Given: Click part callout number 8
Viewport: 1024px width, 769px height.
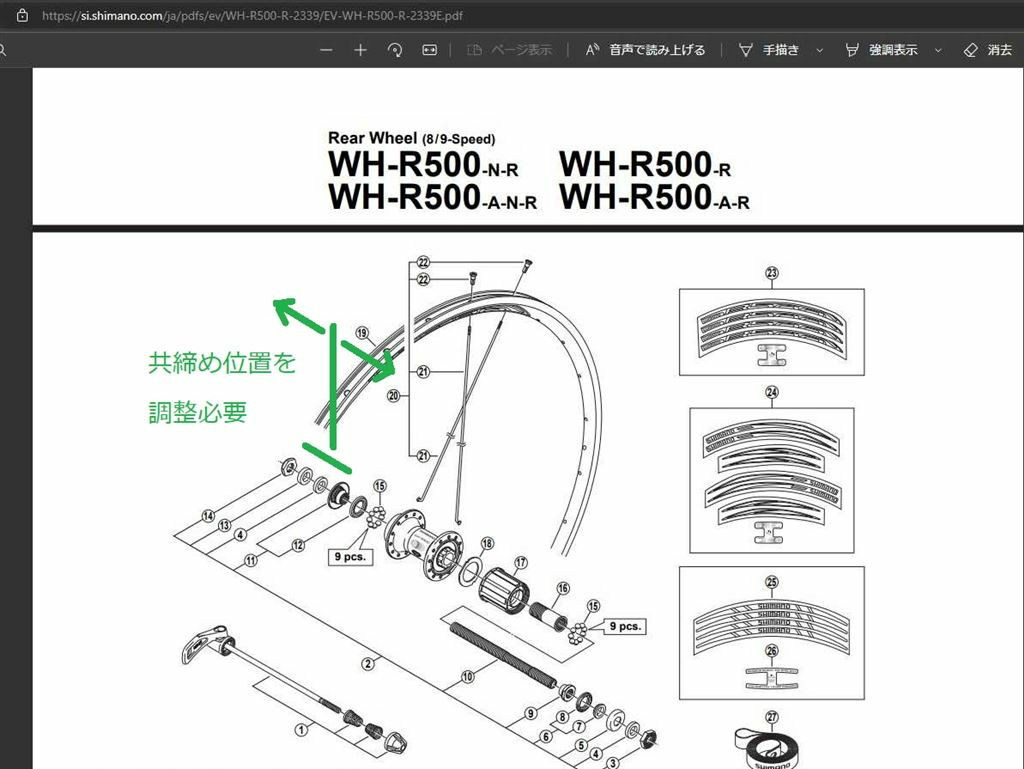Looking at the screenshot, I should pyautogui.click(x=562, y=717).
